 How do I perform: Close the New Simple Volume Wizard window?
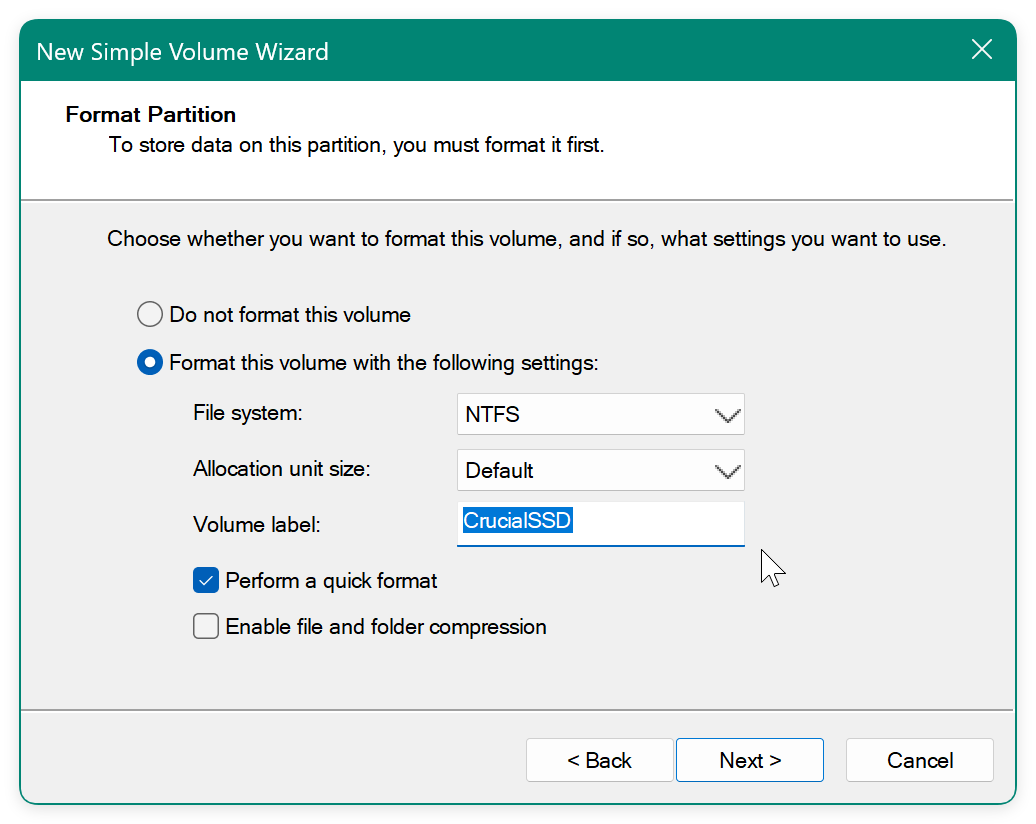tap(982, 50)
